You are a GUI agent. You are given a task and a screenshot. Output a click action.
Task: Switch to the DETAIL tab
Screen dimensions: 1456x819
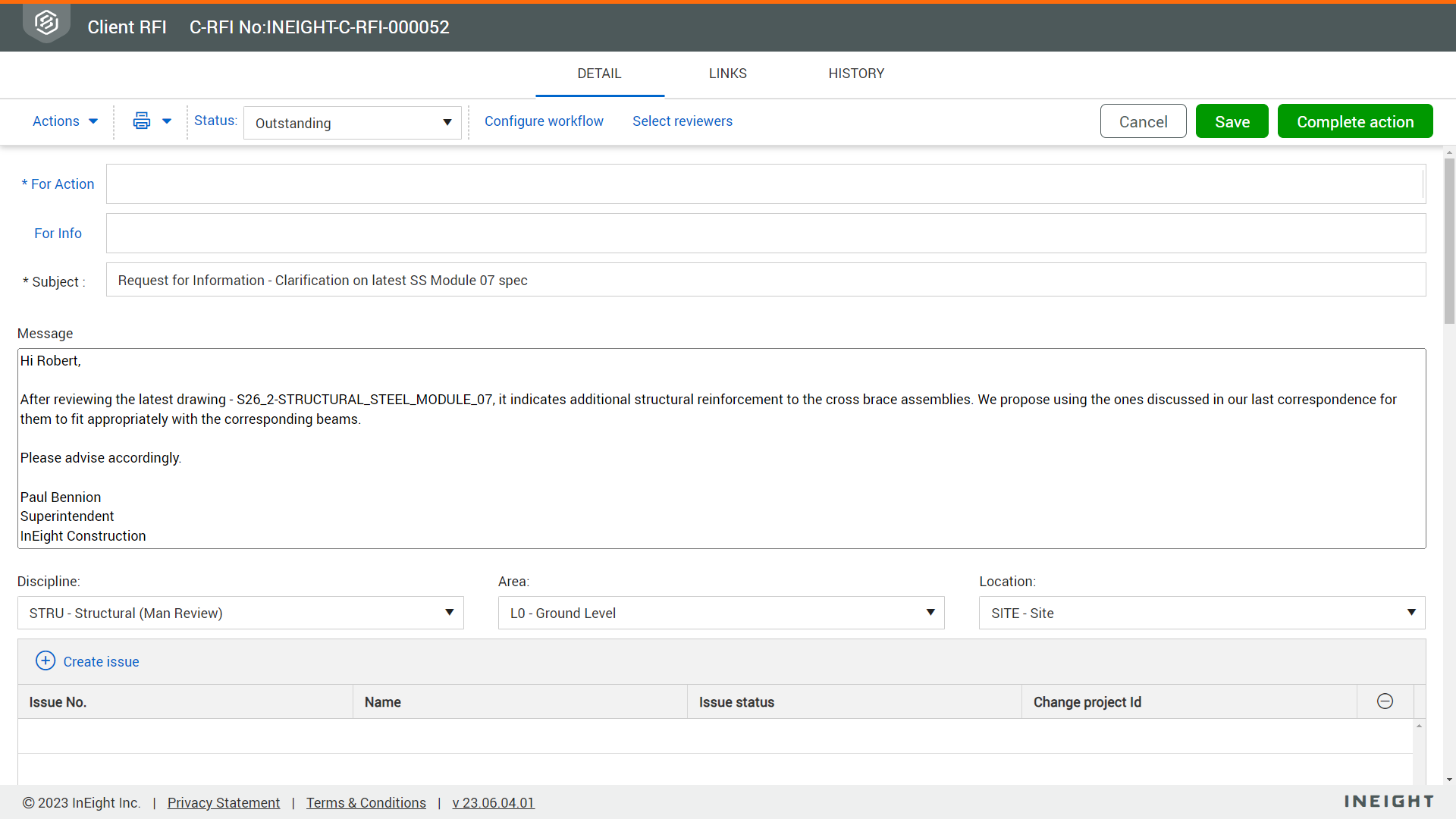599,74
